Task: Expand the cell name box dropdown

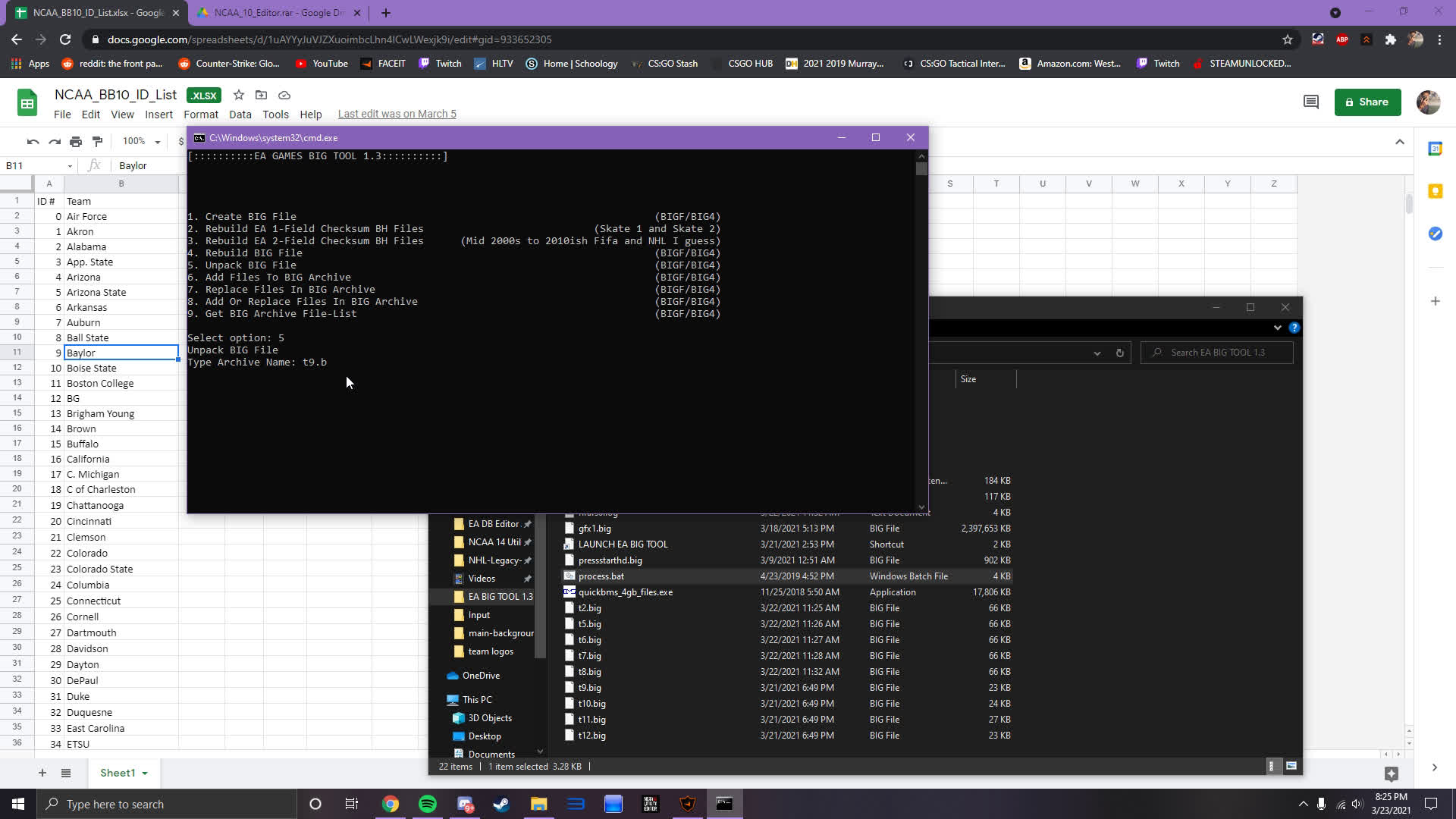Action: [x=70, y=166]
